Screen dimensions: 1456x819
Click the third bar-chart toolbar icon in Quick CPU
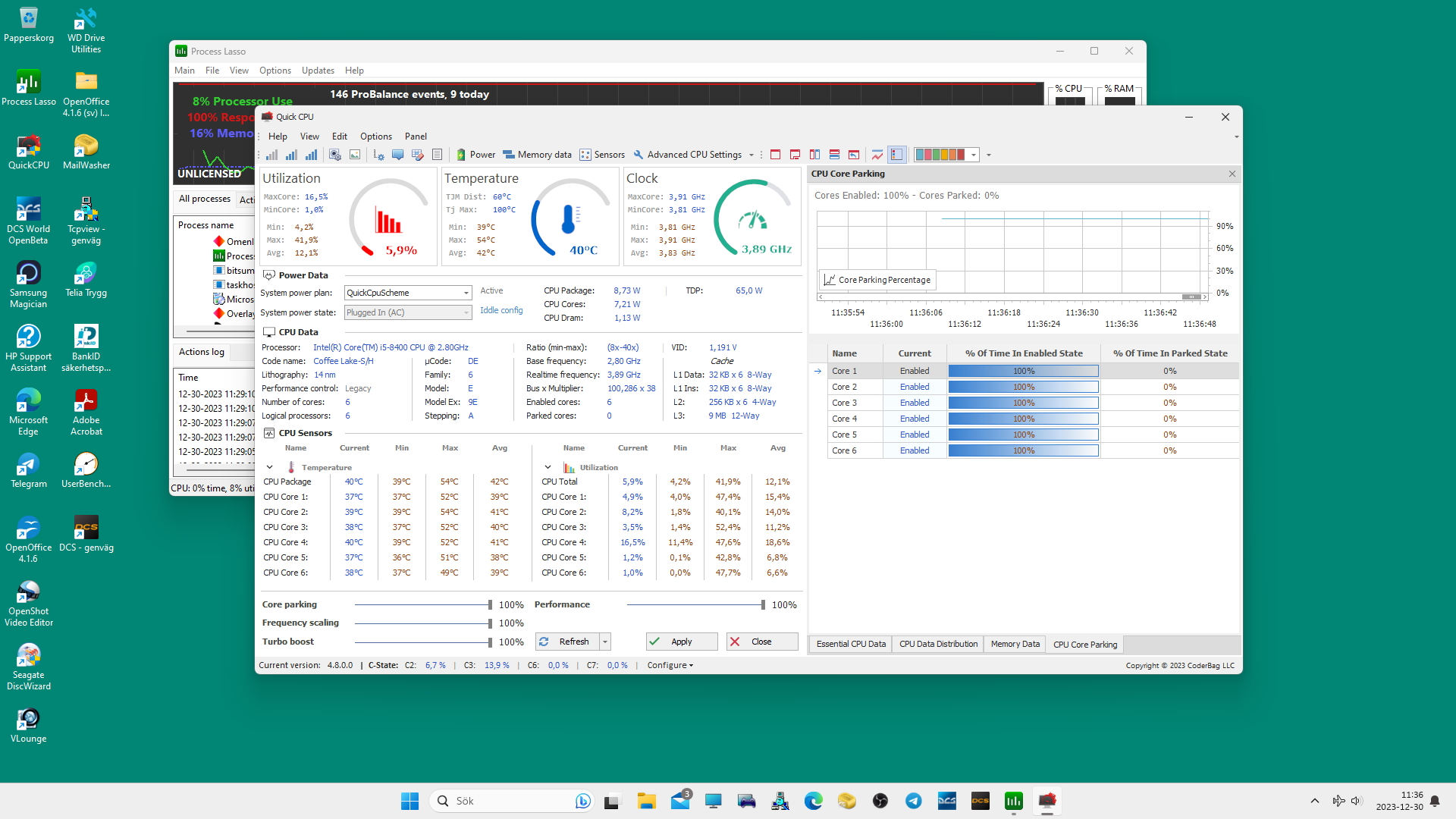pyautogui.click(x=311, y=155)
